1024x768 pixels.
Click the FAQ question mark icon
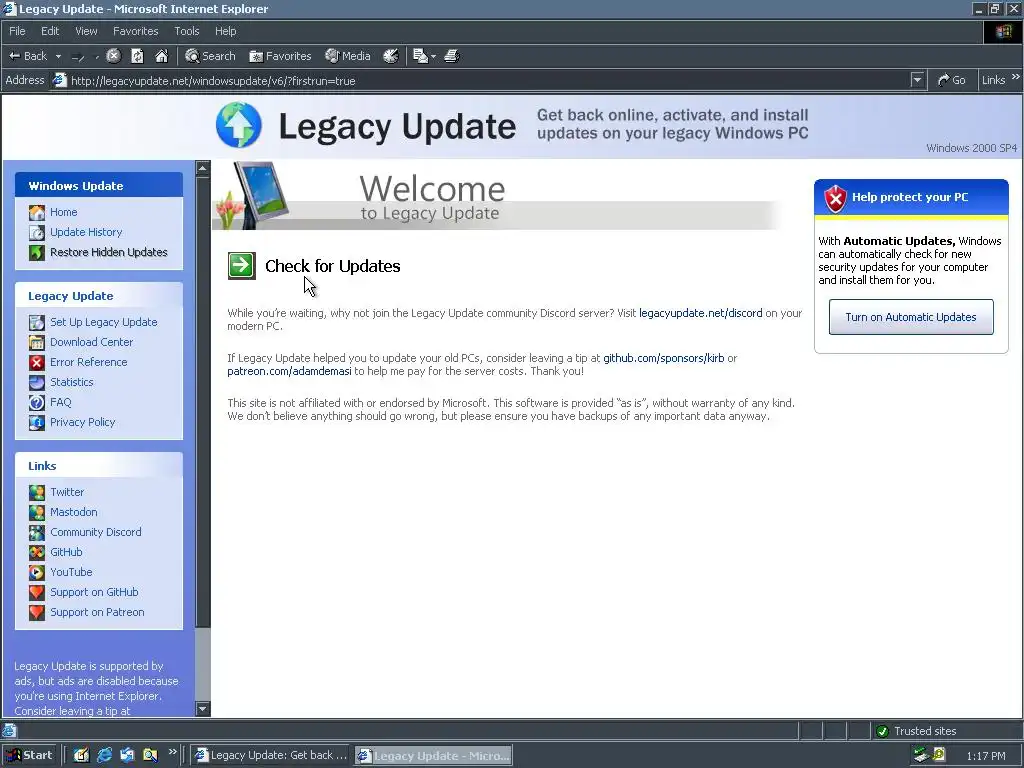(37, 402)
